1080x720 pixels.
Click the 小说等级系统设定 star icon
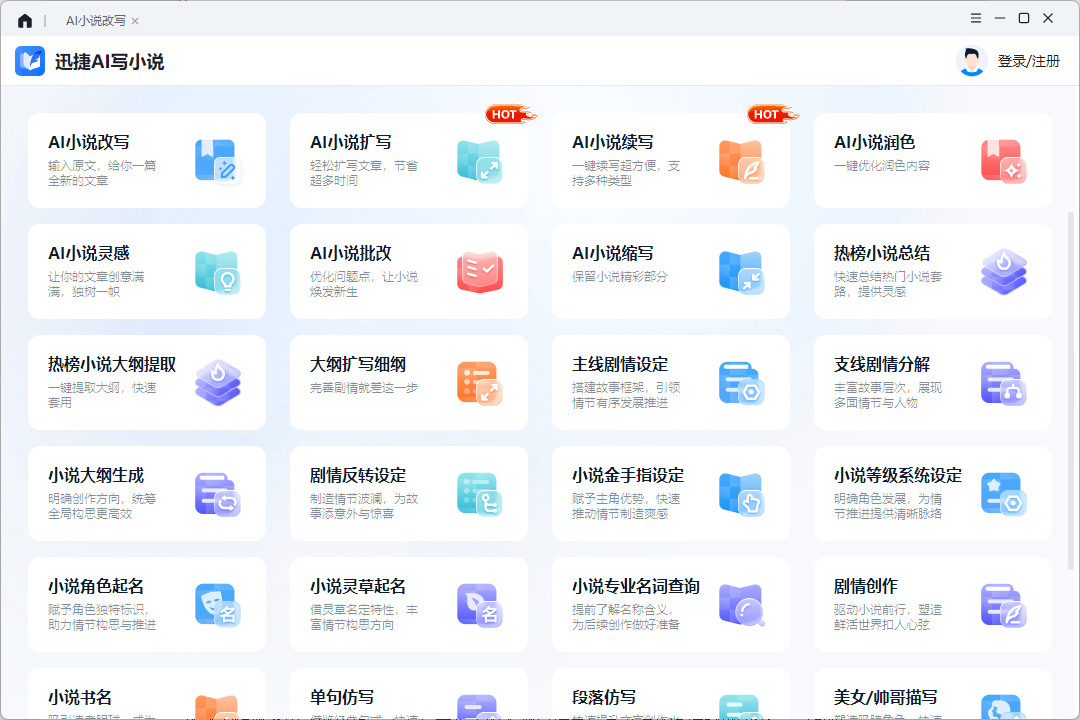click(1004, 494)
